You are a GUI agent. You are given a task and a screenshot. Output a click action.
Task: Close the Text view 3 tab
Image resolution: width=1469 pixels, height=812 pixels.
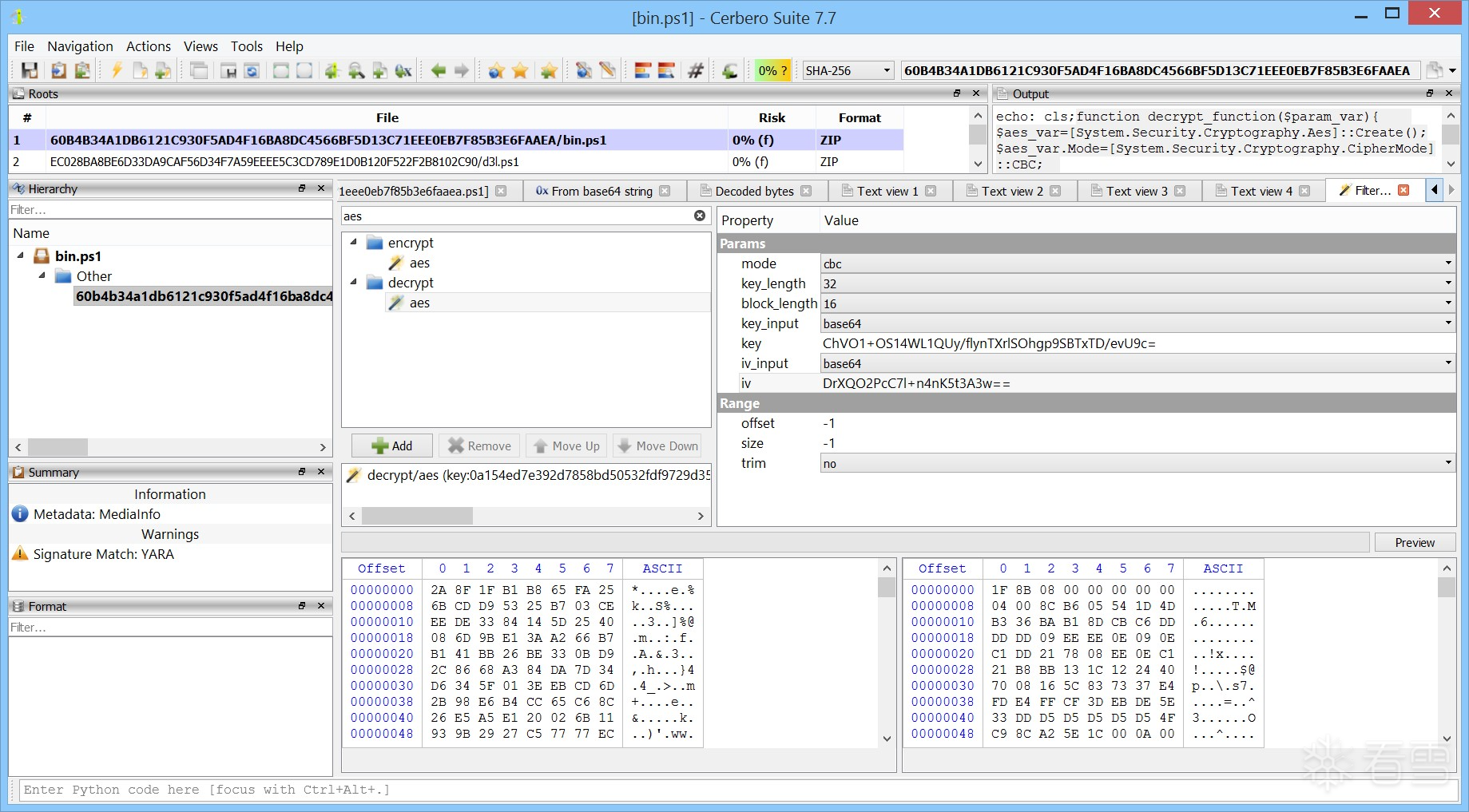click(1180, 191)
